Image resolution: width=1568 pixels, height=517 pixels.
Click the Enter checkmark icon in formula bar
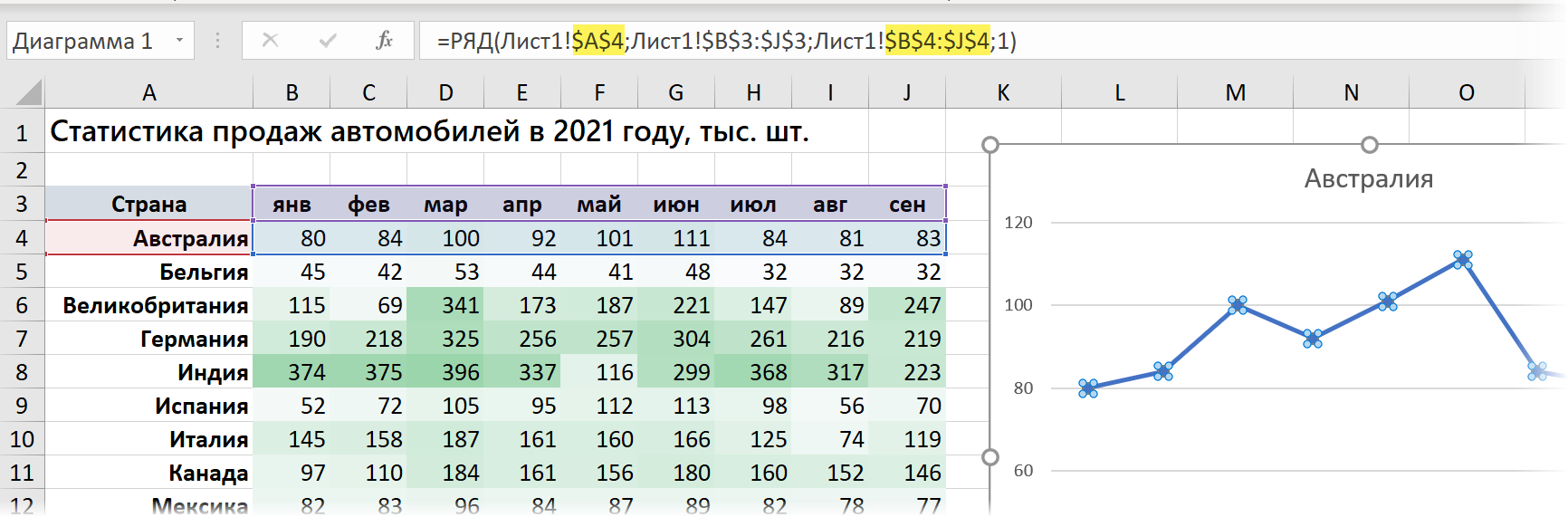tap(328, 41)
